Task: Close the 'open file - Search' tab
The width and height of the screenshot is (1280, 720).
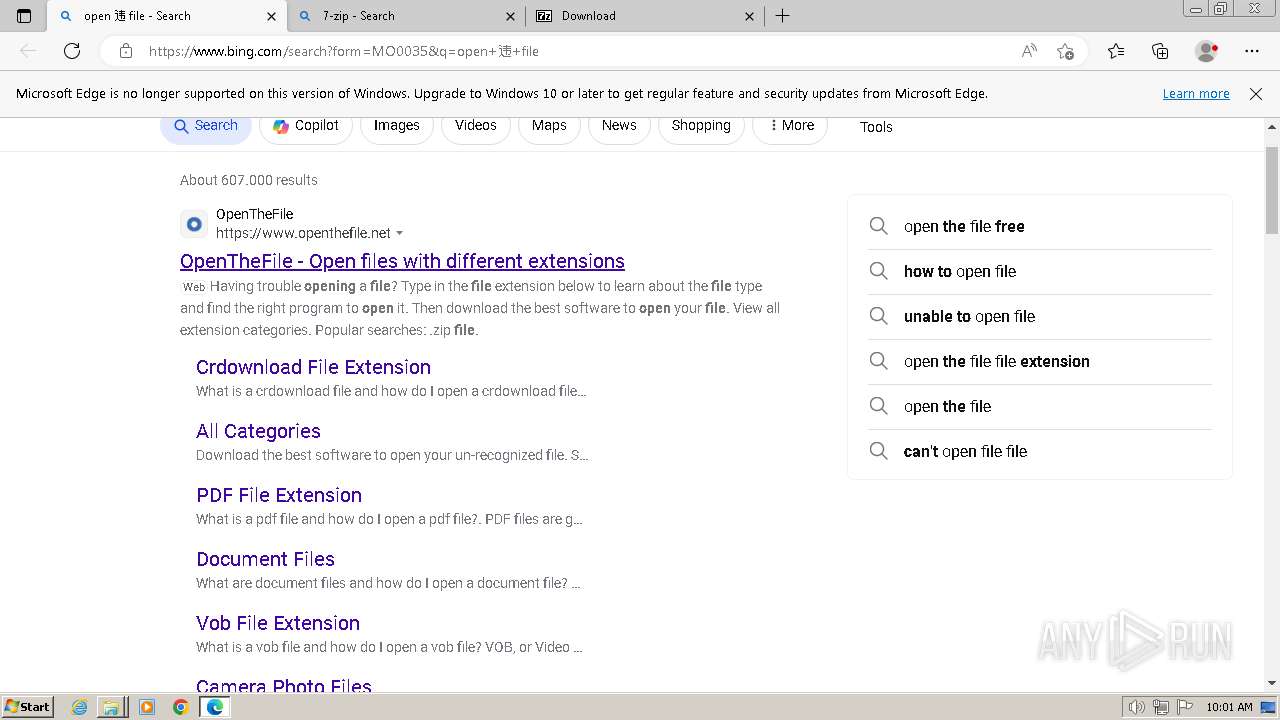Action: [271, 16]
